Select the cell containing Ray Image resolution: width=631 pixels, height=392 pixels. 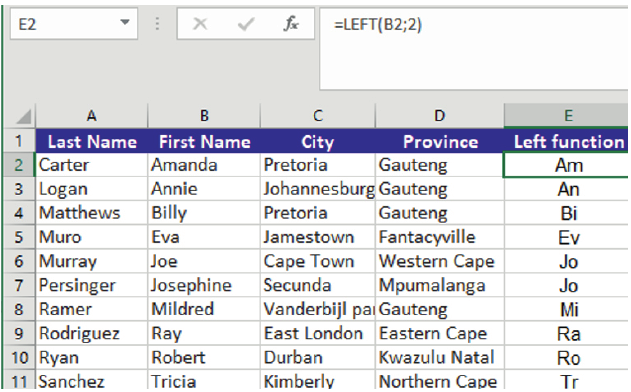click(x=204, y=334)
